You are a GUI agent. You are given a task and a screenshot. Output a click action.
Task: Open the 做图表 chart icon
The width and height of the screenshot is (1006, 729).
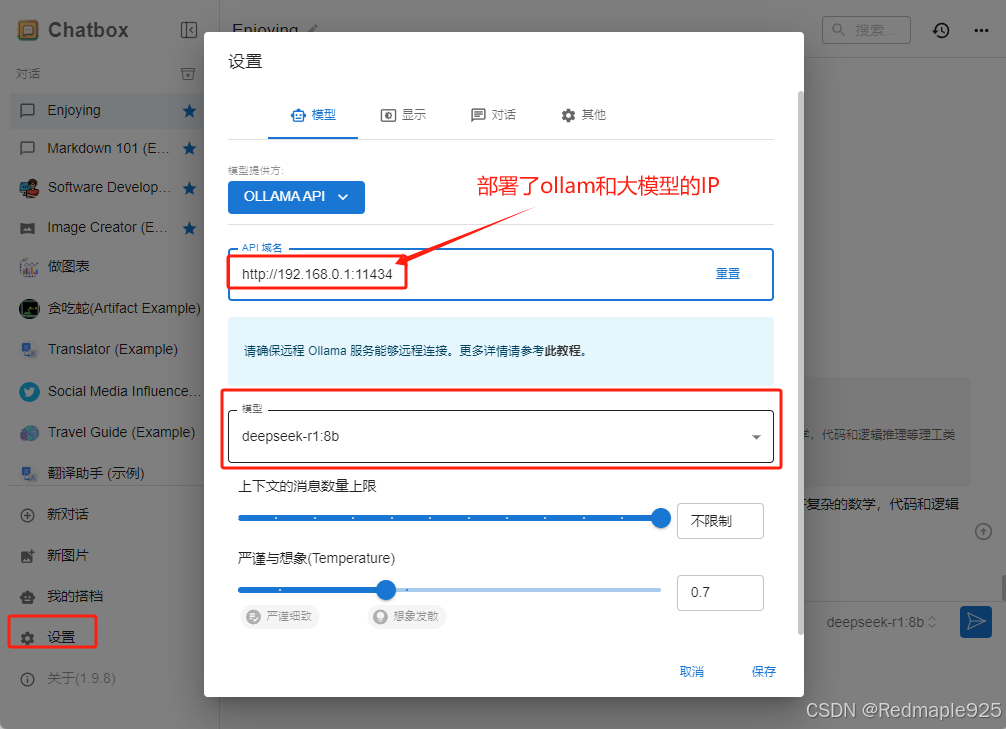pyautogui.click(x=29, y=267)
